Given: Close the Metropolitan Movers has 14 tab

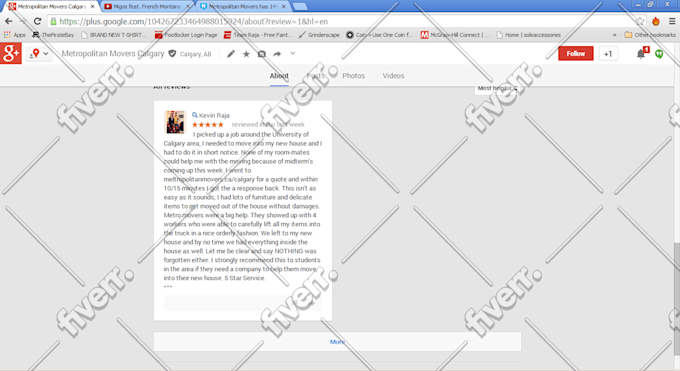Looking at the screenshot, I should [284, 7].
